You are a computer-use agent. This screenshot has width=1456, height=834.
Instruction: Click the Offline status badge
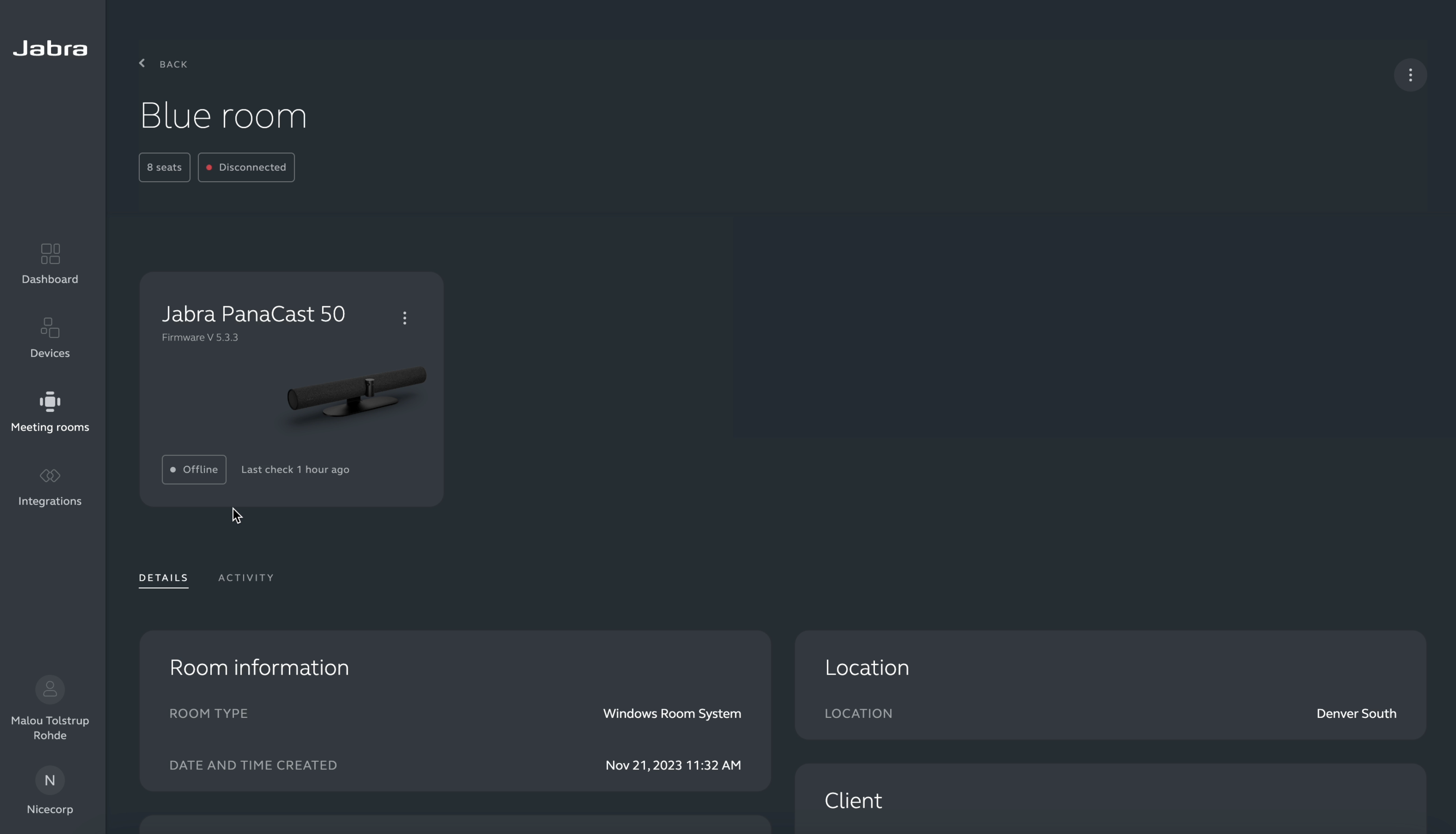194,470
